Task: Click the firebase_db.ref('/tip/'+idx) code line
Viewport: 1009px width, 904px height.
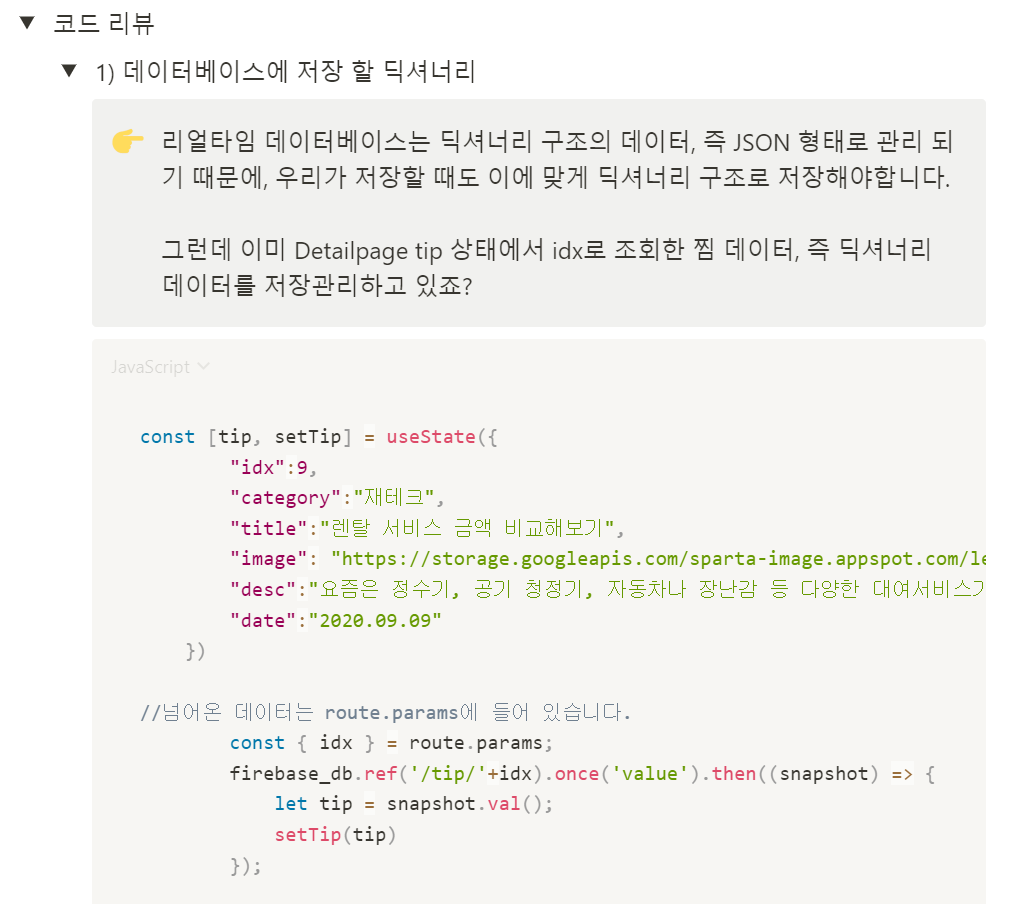Action: point(582,773)
